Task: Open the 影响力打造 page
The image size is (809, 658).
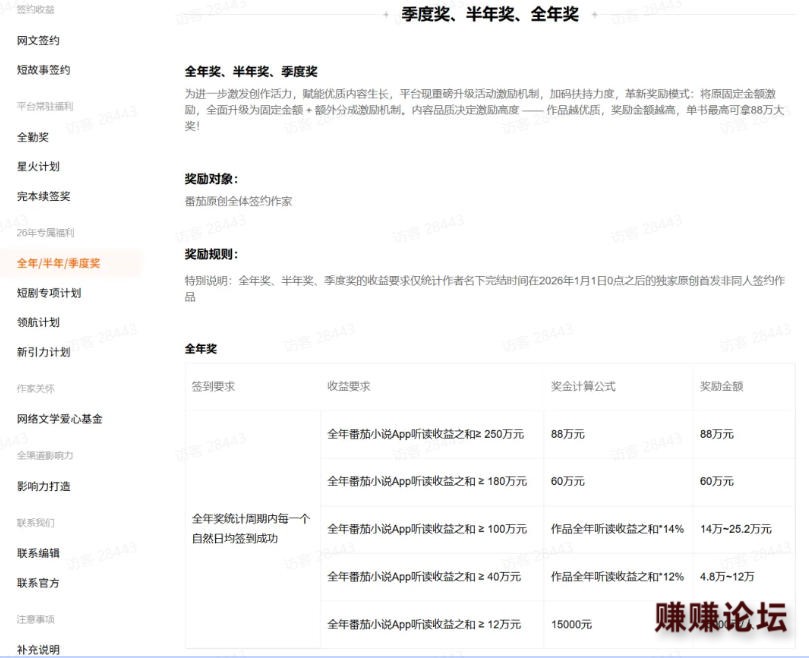Action: click(43, 486)
